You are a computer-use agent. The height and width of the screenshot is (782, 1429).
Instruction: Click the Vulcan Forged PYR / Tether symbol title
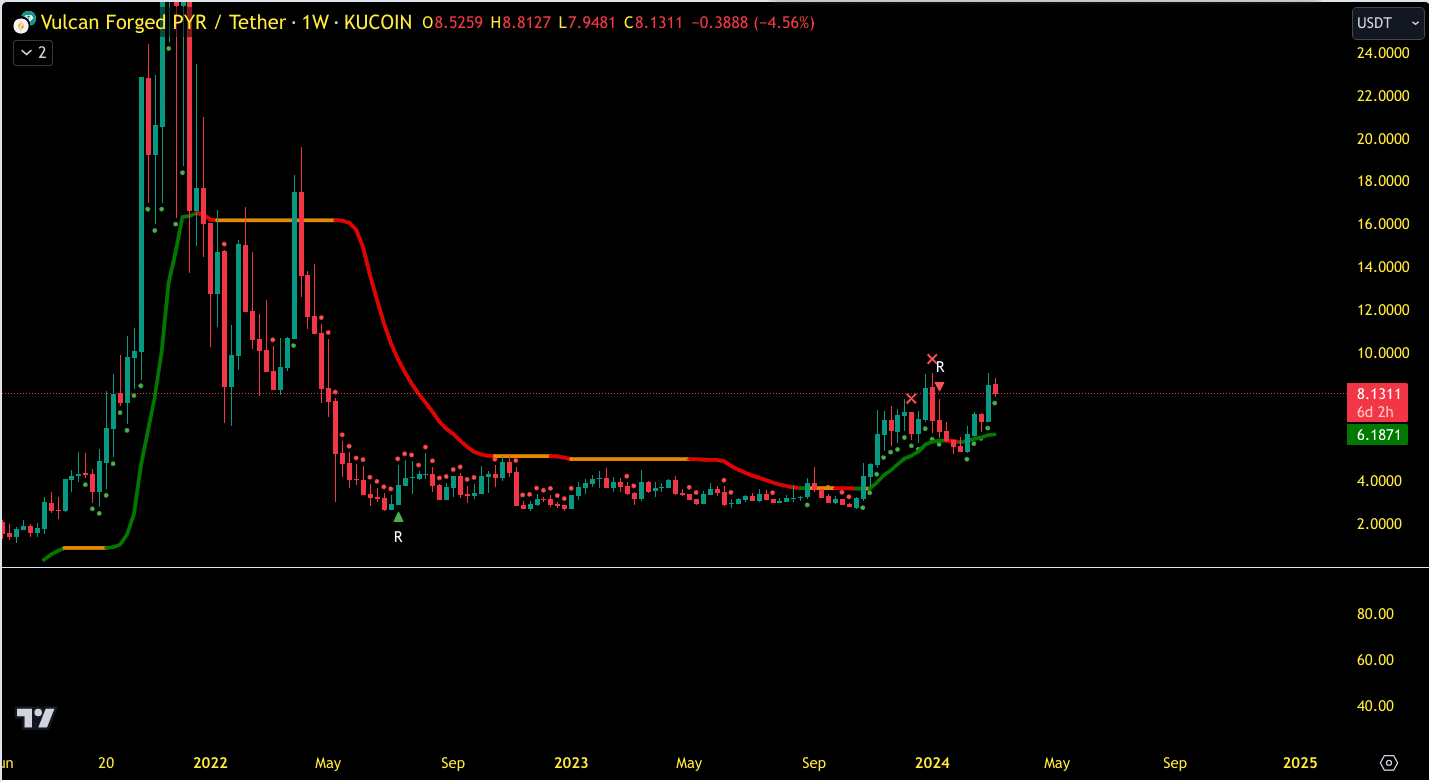164,22
